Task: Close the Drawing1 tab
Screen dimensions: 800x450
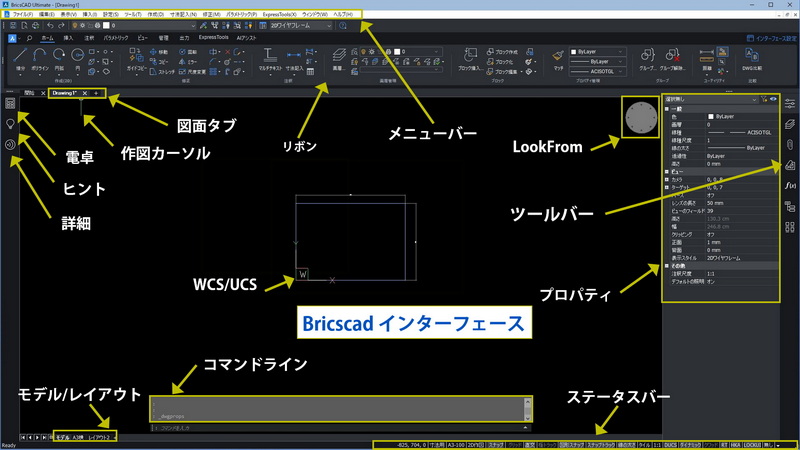Action: point(85,93)
